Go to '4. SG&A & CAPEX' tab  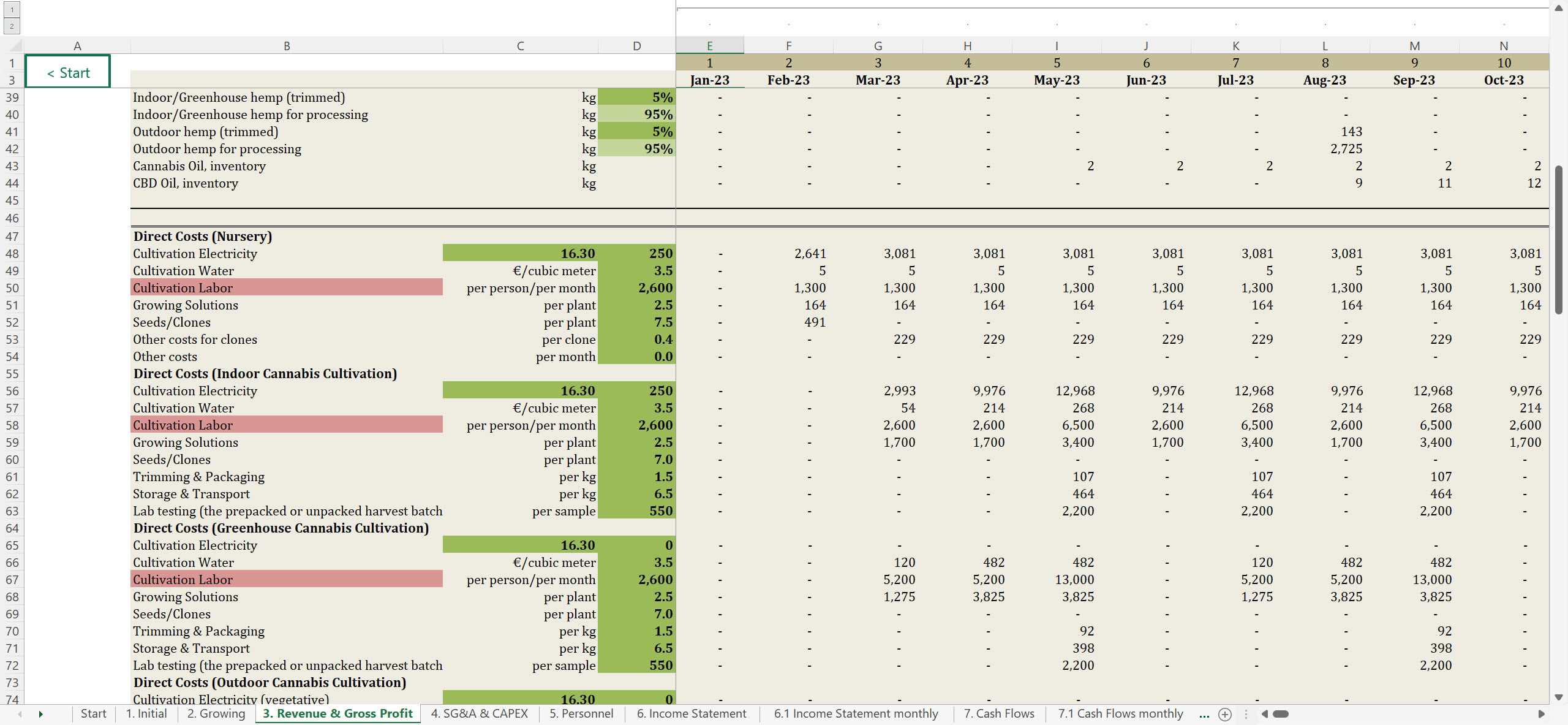(479, 713)
